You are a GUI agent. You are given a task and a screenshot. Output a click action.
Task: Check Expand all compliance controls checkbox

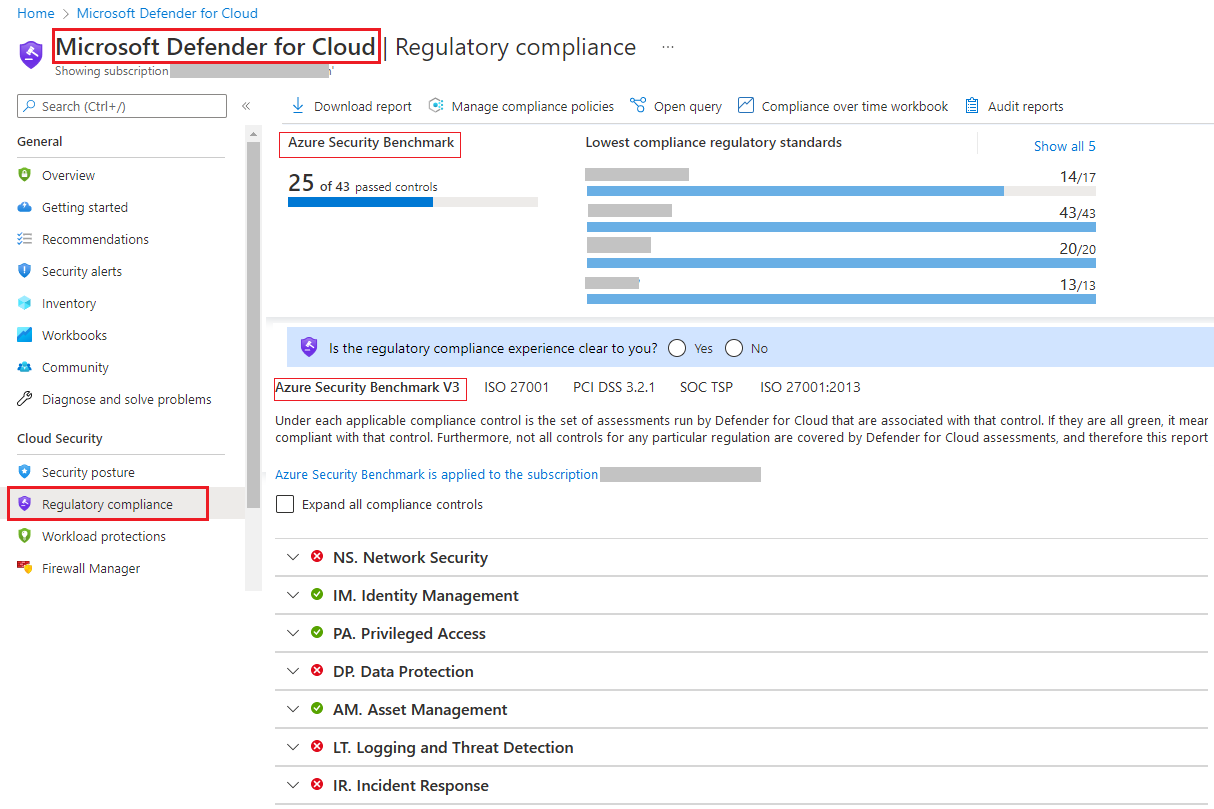(x=285, y=504)
